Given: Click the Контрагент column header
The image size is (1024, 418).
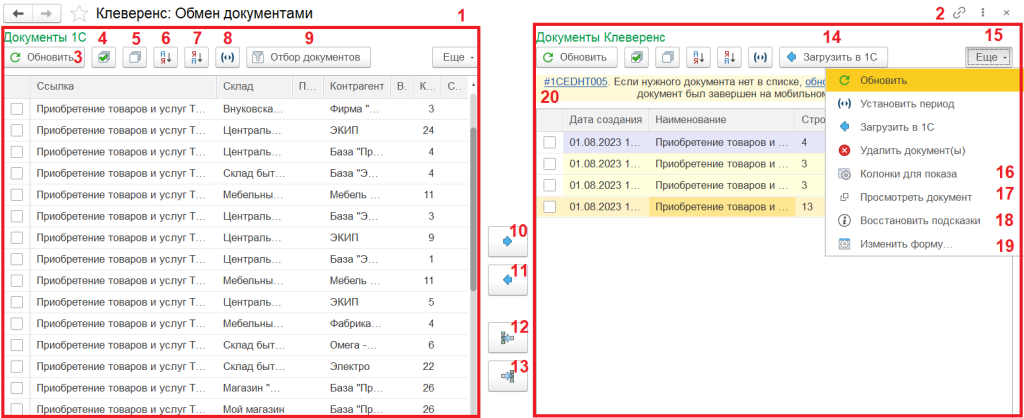Looking at the screenshot, I should click(x=357, y=86).
